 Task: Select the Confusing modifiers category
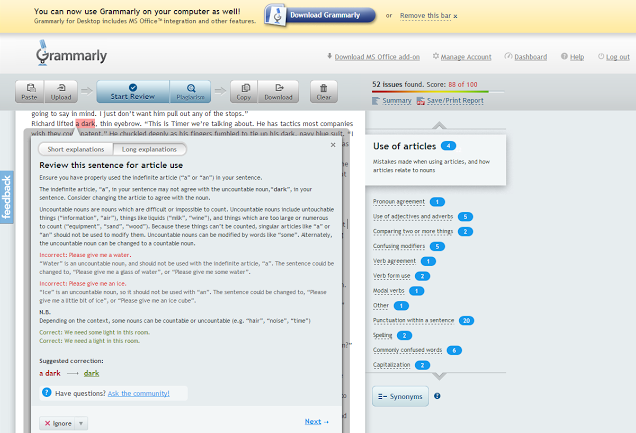pyautogui.click(x=399, y=246)
